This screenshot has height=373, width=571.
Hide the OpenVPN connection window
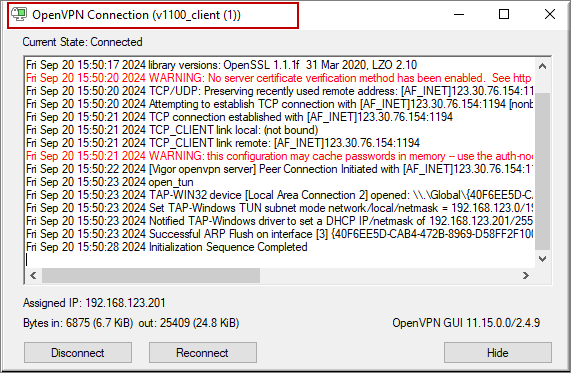(497, 352)
